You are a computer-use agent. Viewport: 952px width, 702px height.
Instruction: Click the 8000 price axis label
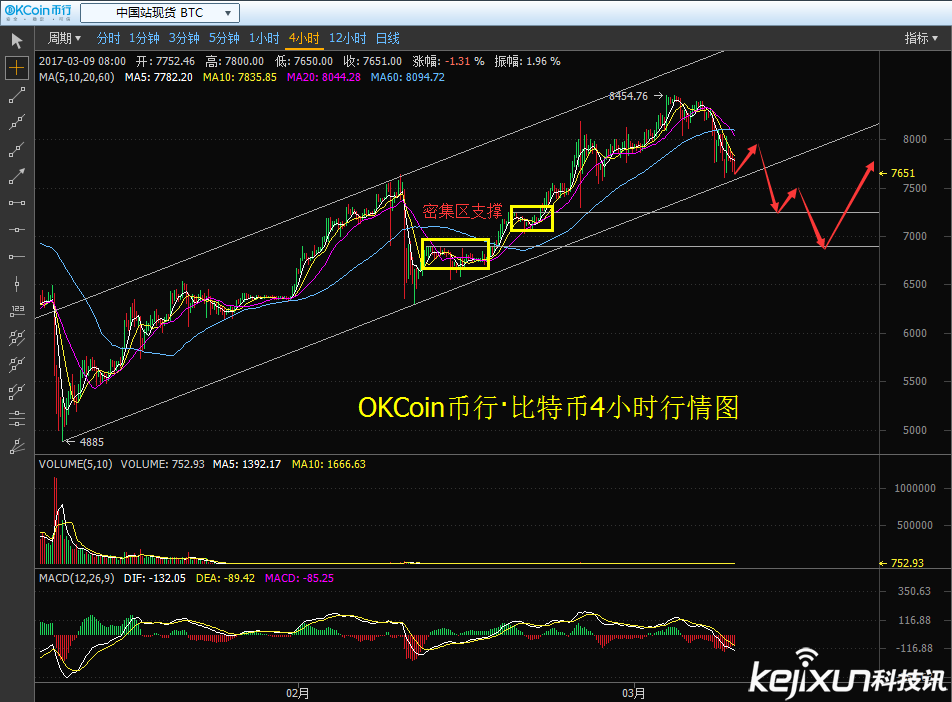click(914, 139)
